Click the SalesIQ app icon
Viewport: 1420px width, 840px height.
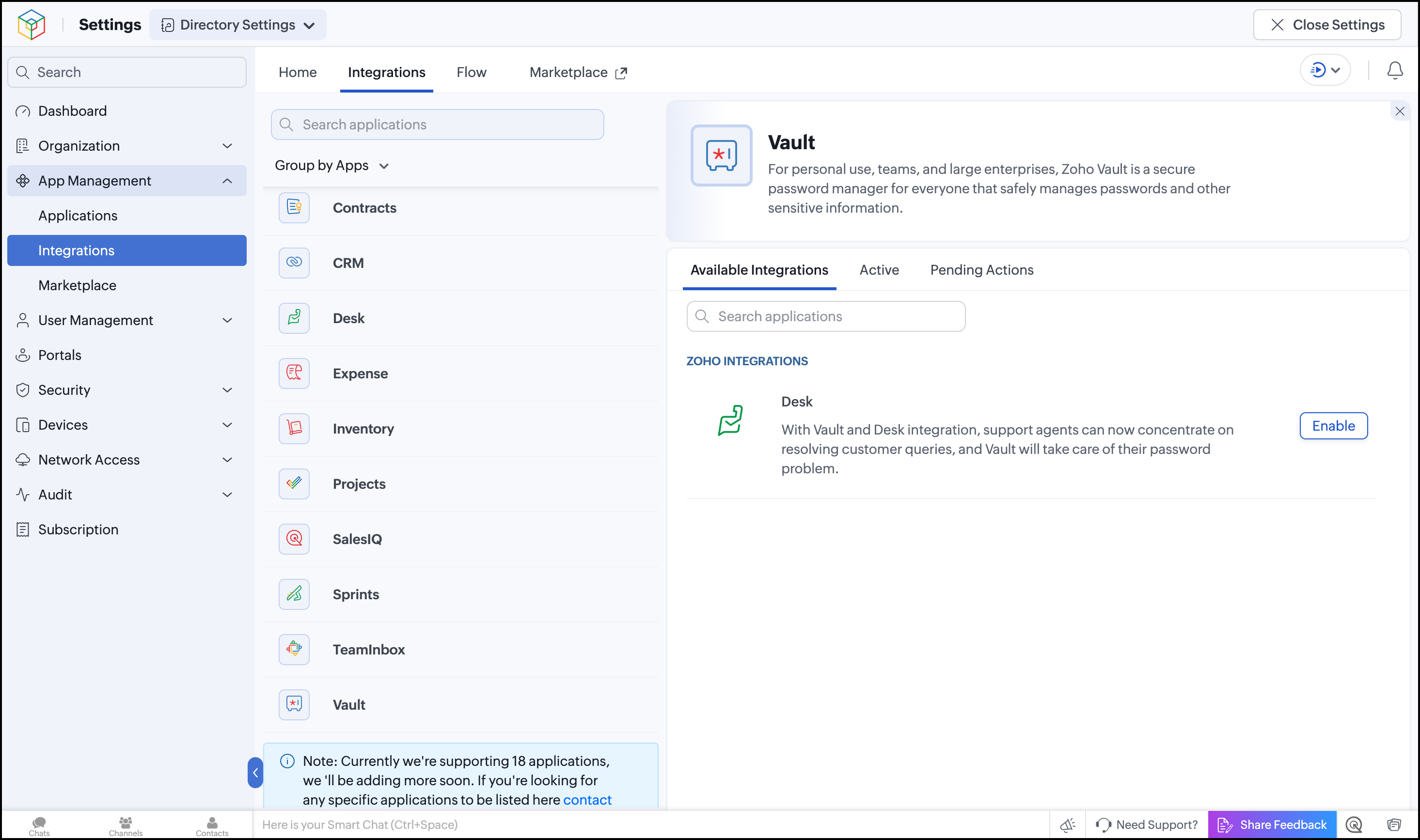294,539
